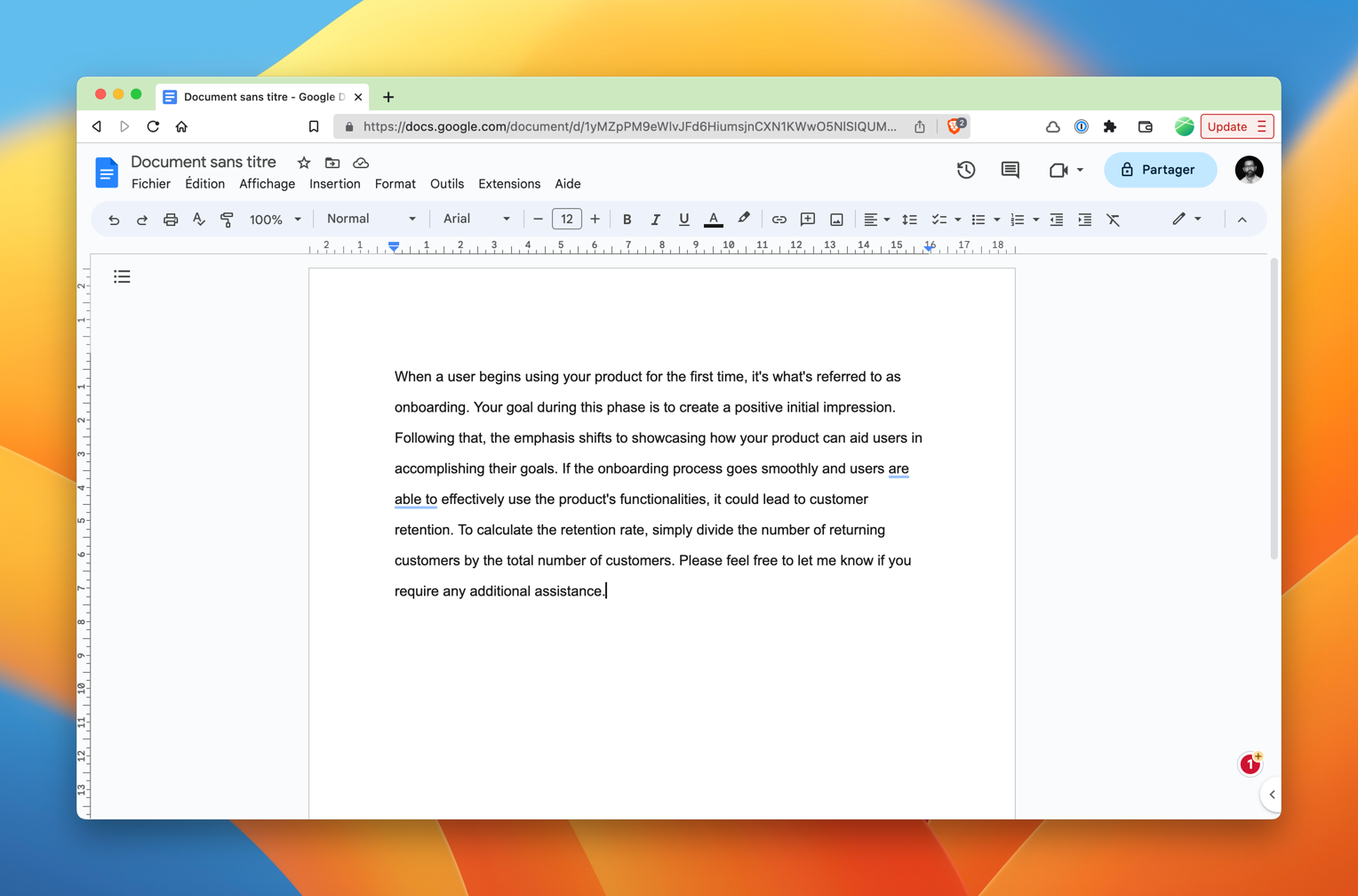Viewport: 1358px width, 896px height.
Task: Open the text color picker
Action: (x=713, y=220)
